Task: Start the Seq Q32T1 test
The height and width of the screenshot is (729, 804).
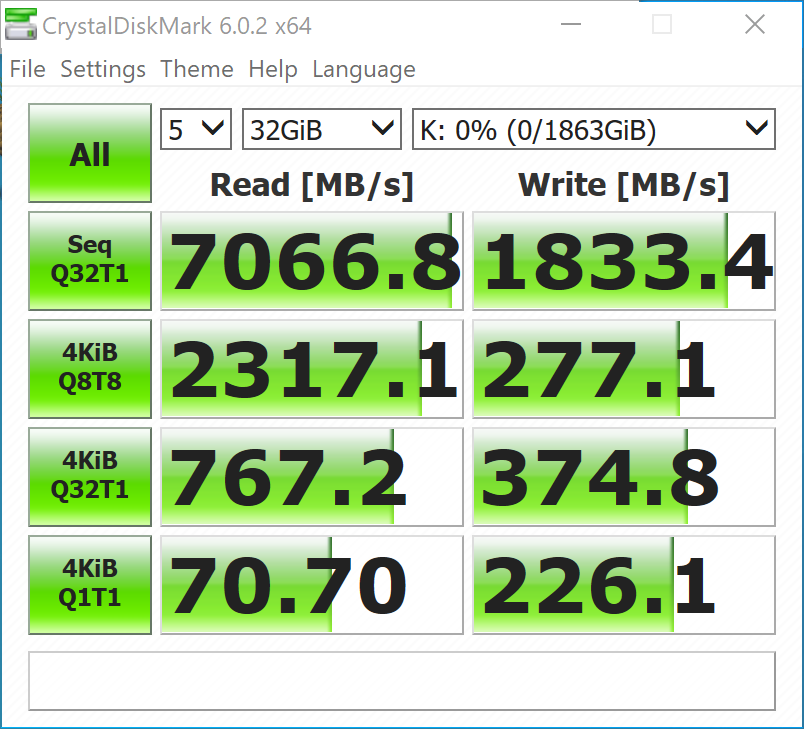Action: (90, 261)
